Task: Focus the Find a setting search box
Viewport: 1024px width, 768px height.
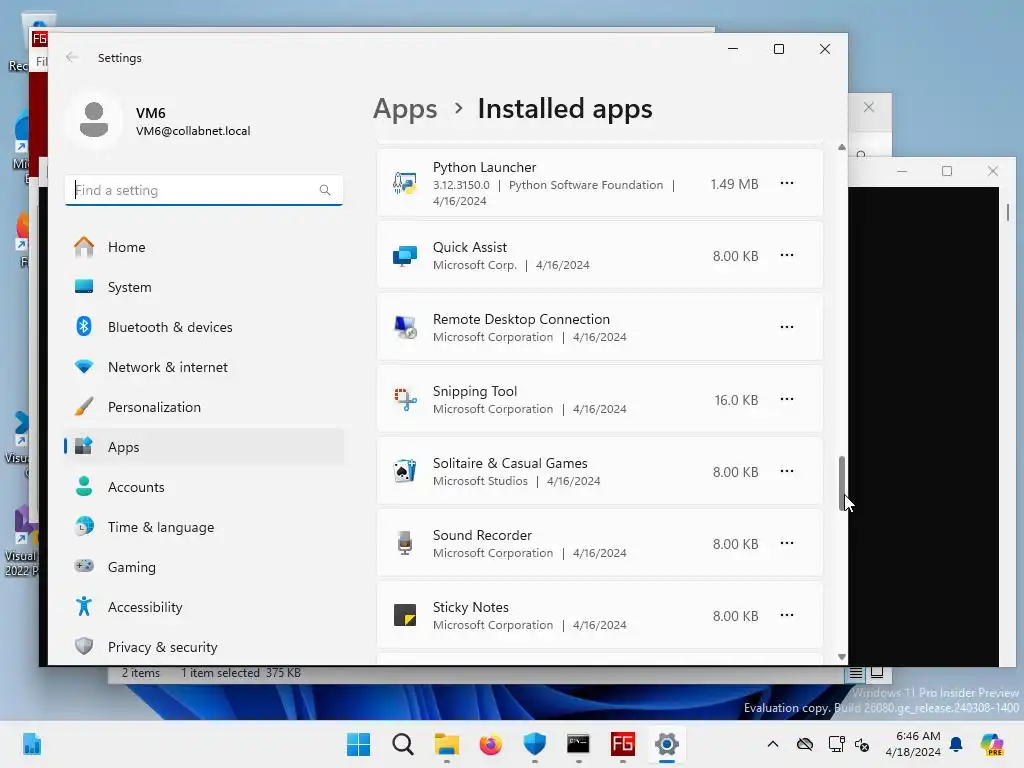Action: pos(204,190)
